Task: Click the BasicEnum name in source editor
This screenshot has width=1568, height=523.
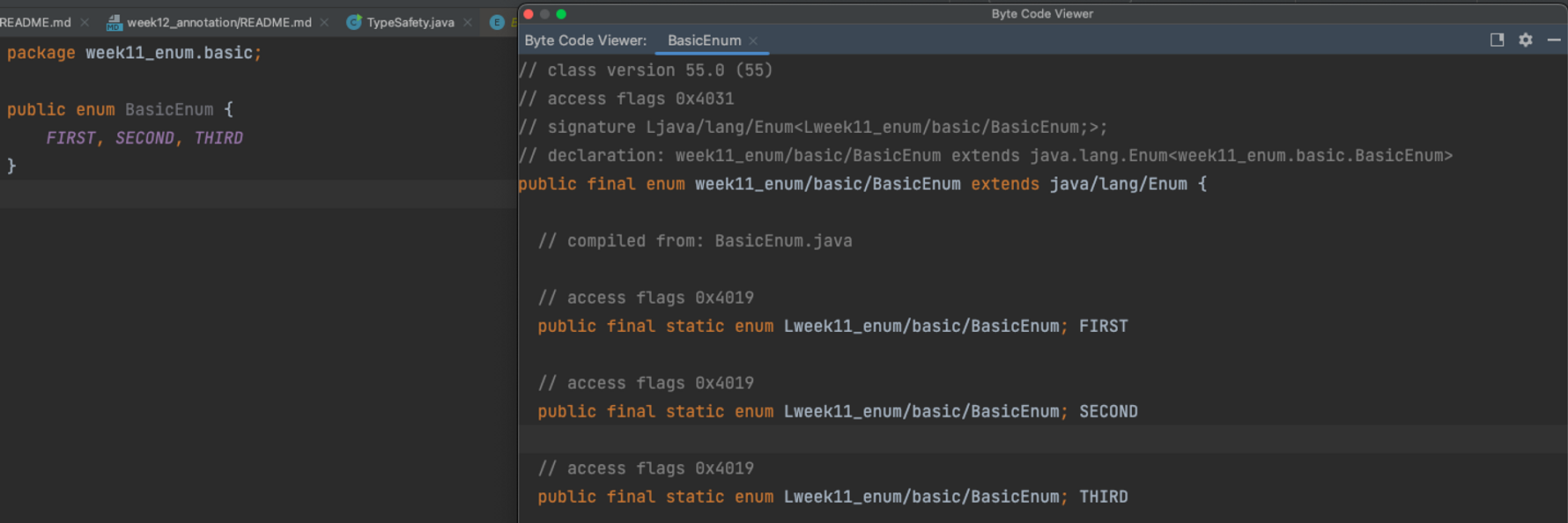Action: [x=169, y=109]
